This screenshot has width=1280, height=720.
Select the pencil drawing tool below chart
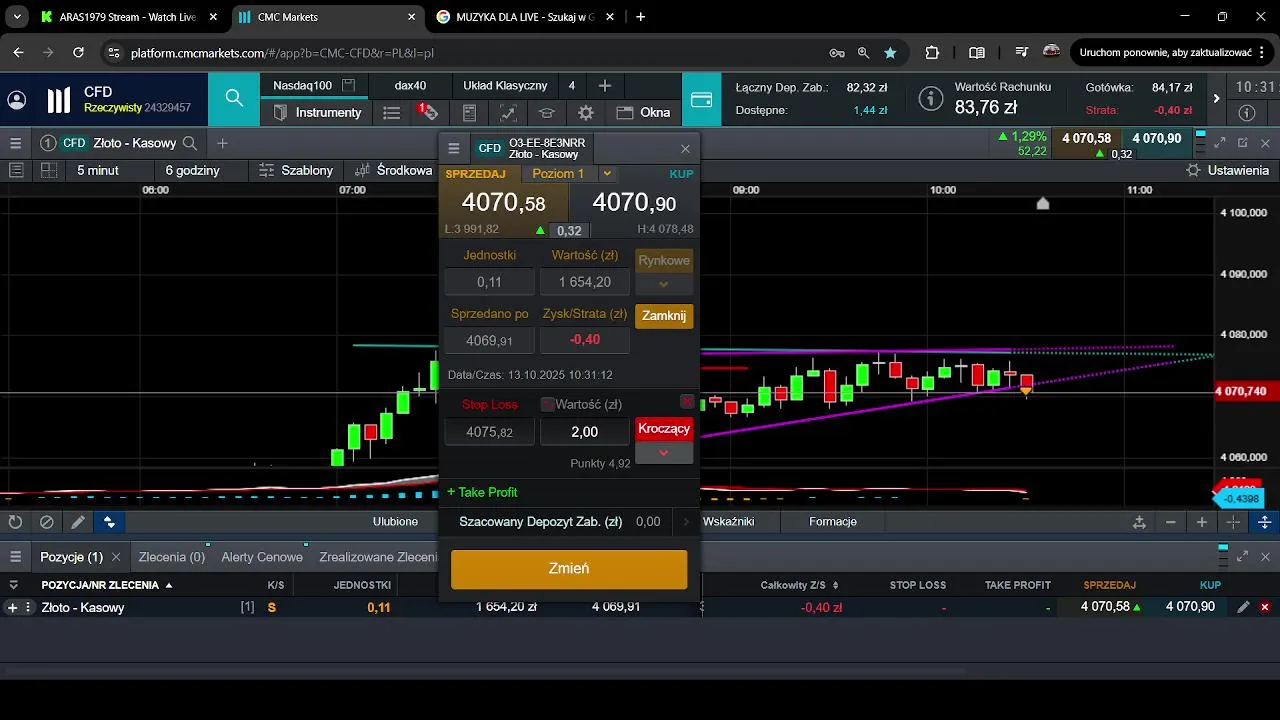coord(78,522)
